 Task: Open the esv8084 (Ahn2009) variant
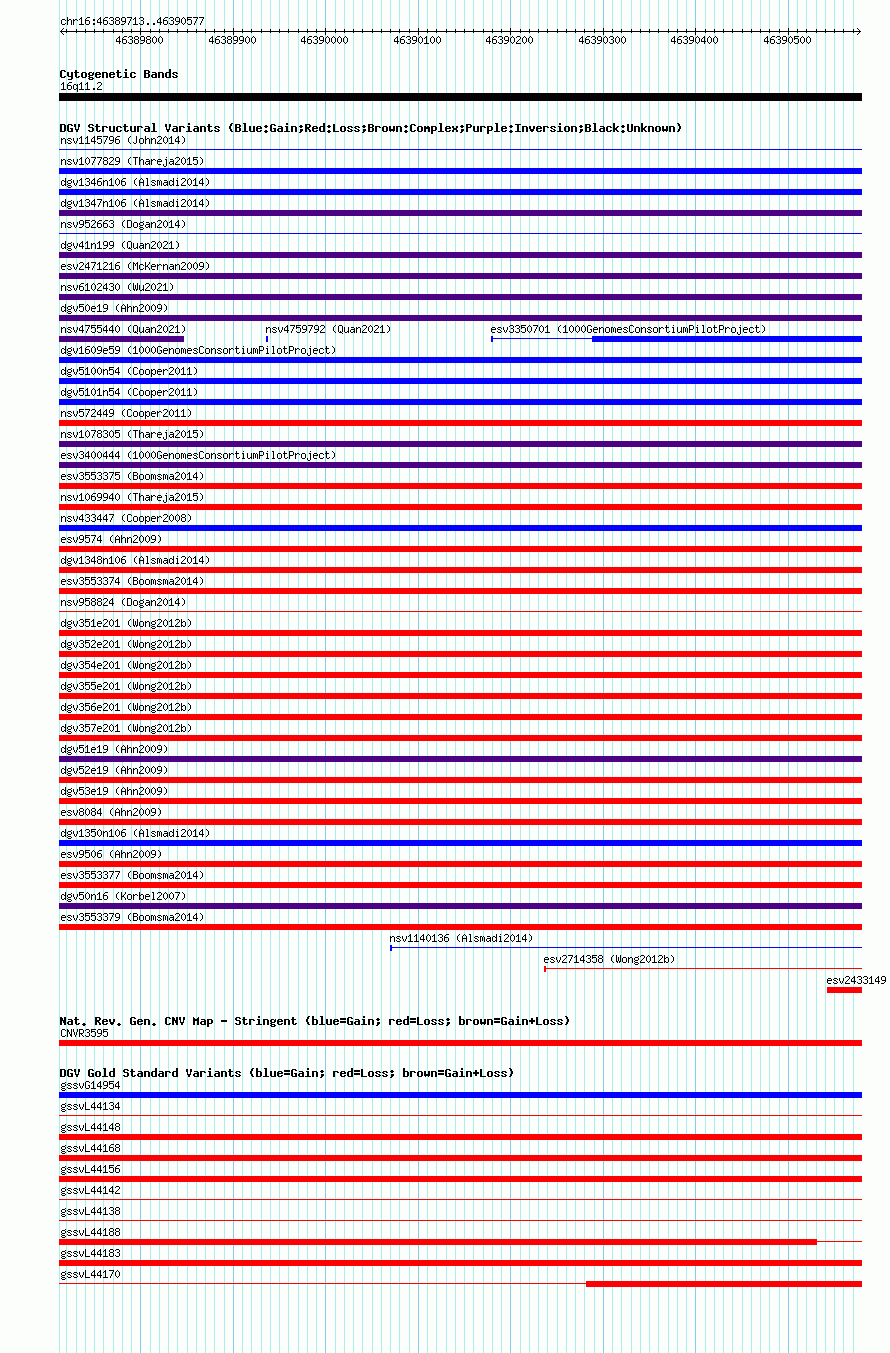click(111, 812)
